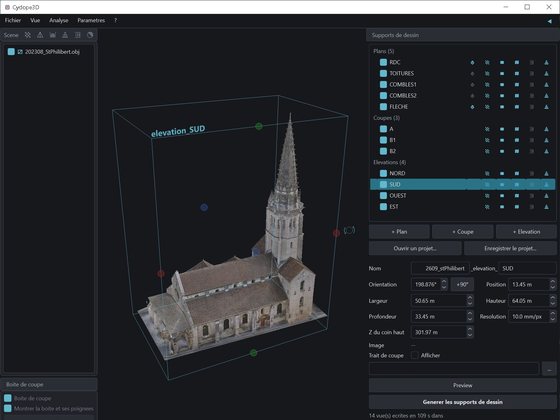
Task: Enable the Afficher trait de coupe checkbox
Action: 415,355
